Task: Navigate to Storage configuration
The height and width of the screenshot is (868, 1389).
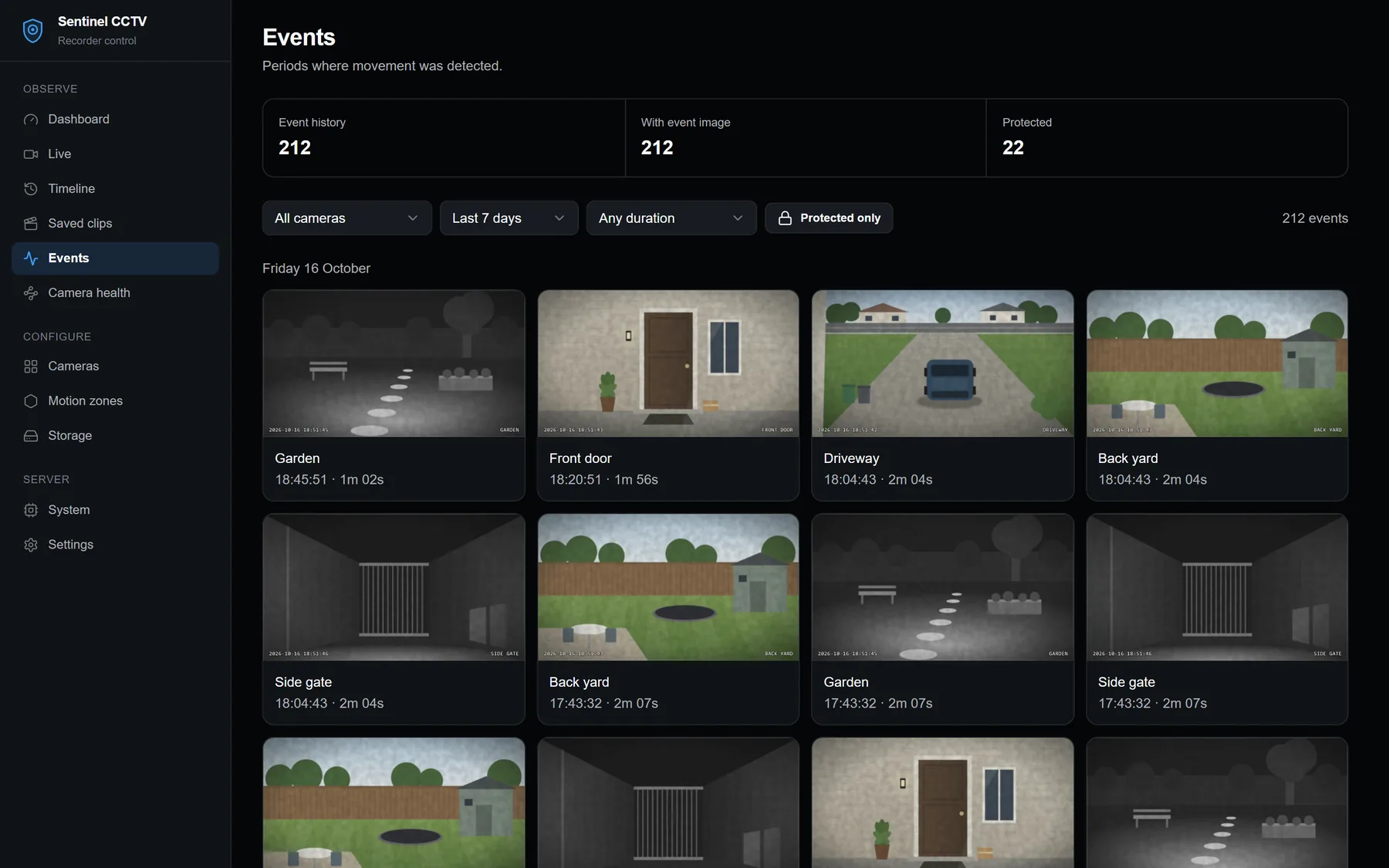Action: [115, 436]
